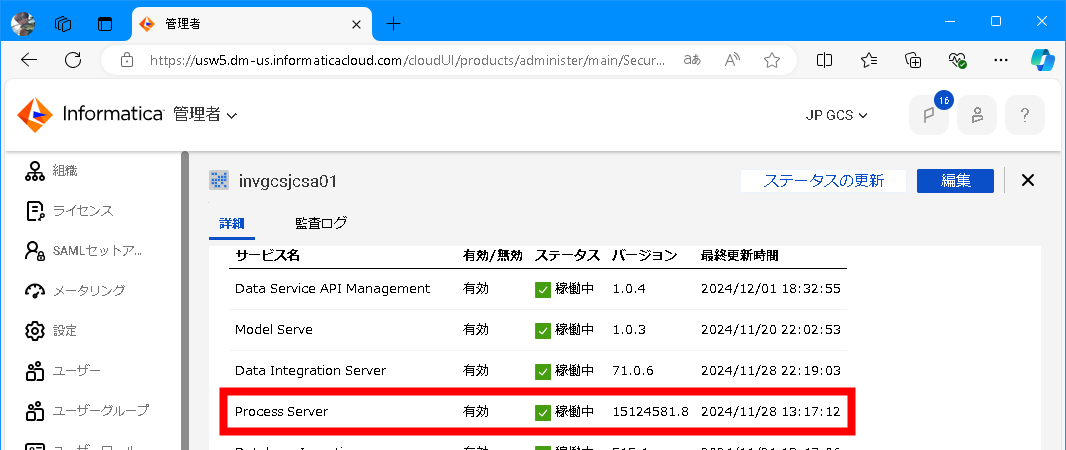The image size is (1066, 450).
Task: Click Process Server green status check
Action: pyautogui.click(x=543, y=412)
